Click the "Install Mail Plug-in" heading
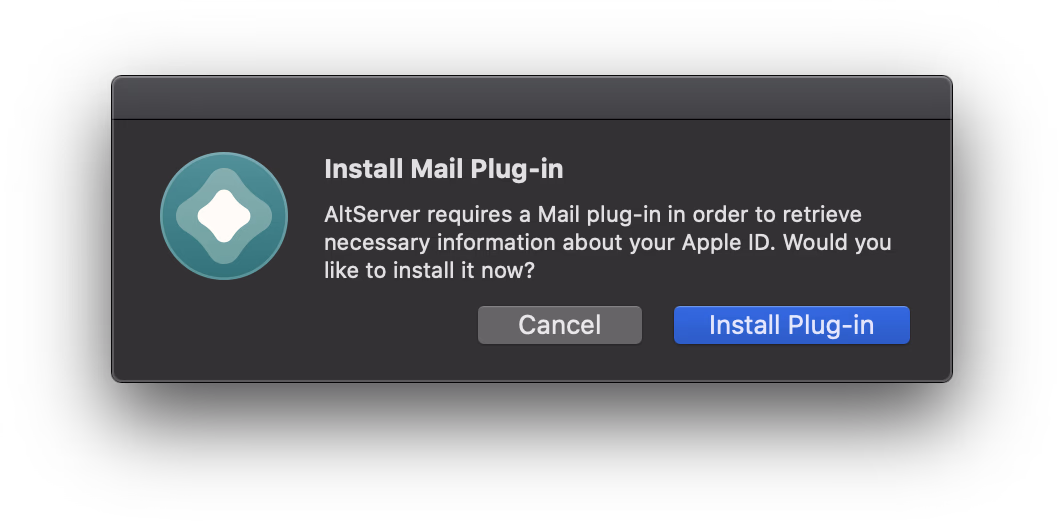 click(443, 169)
